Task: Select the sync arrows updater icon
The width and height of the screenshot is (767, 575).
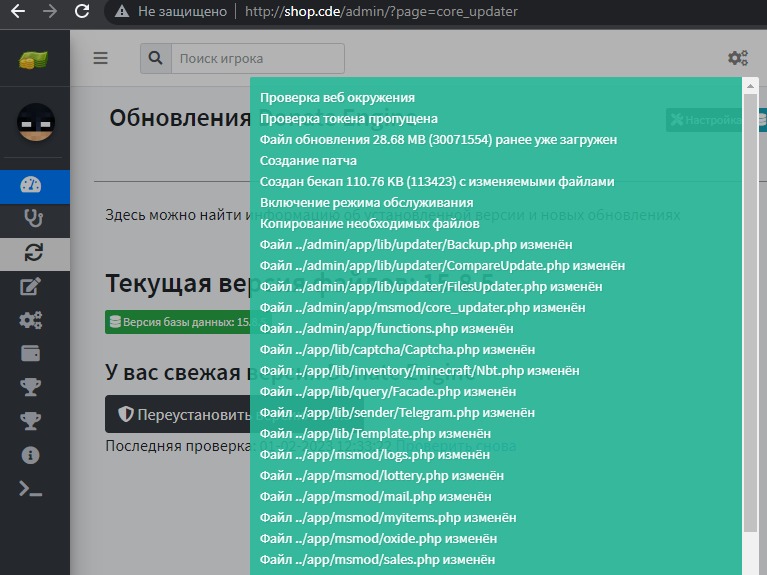Action: pos(32,253)
